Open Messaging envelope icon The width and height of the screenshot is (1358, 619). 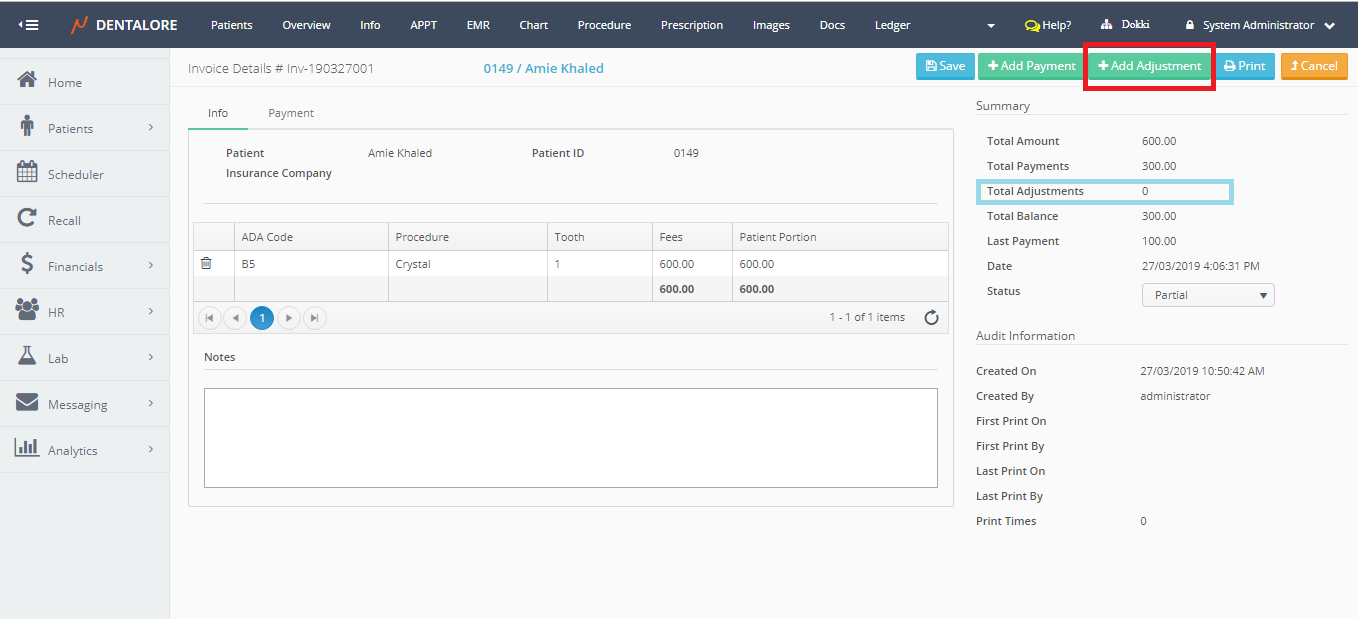(28, 403)
